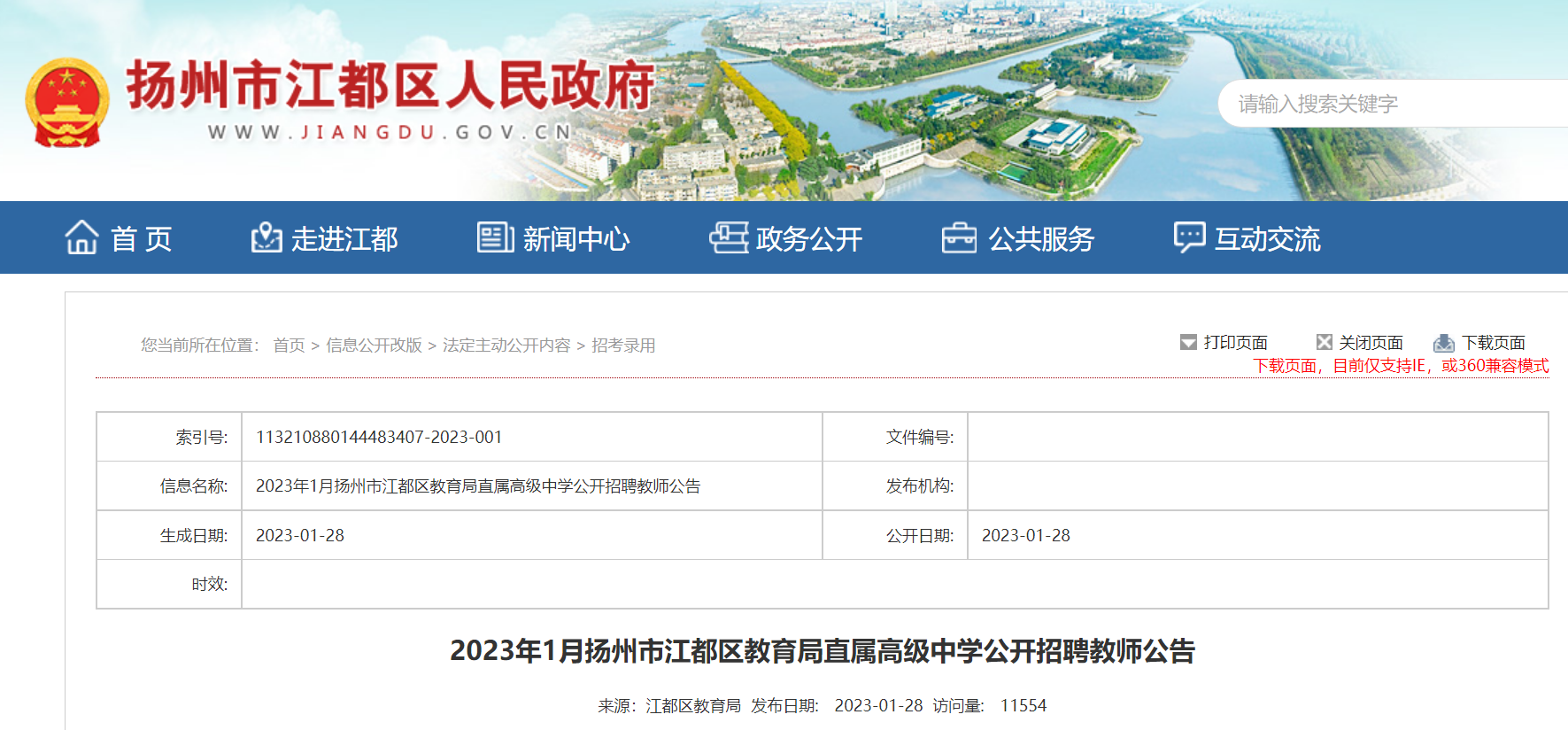This screenshot has width=1568, height=730.
Task: Click the newspaper icon beside 新闻中心
Action: pyautogui.click(x=495, y=237)
